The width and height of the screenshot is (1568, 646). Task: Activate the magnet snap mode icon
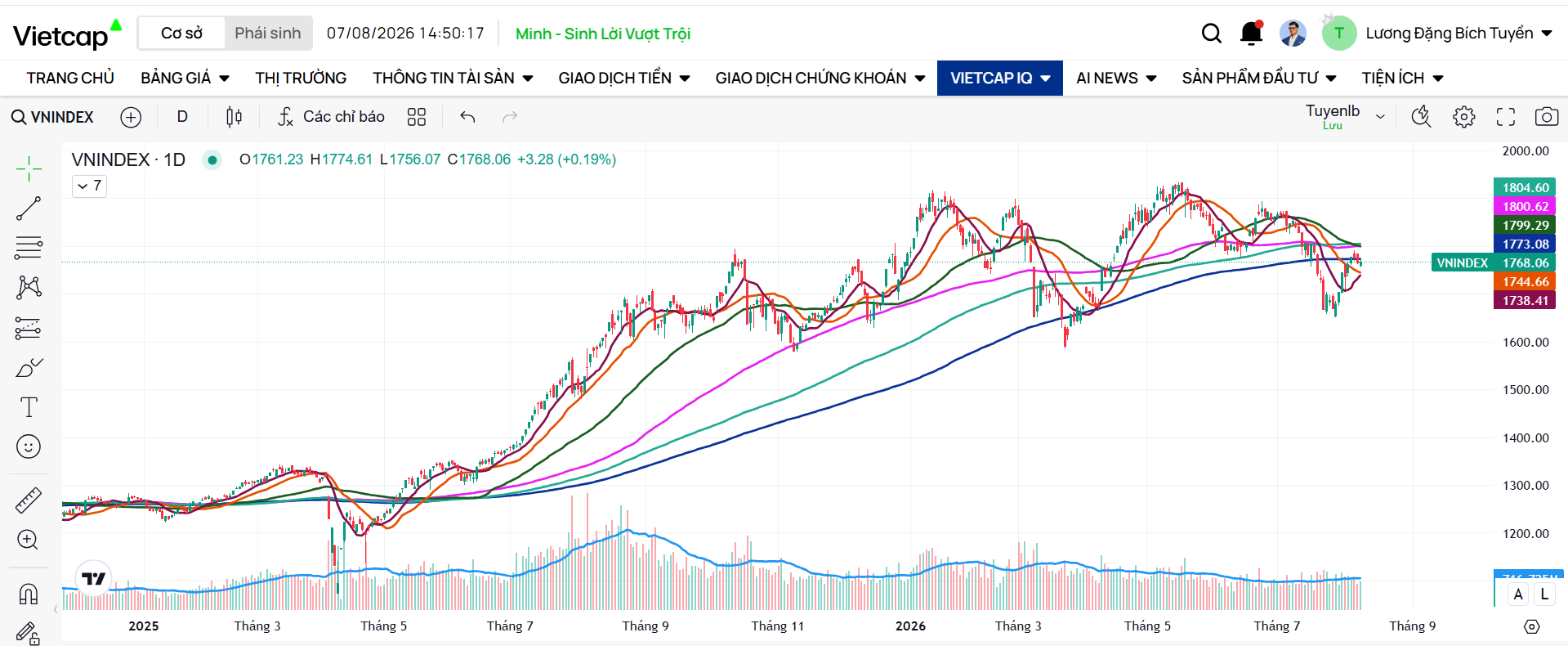click(x=29, y=594)
